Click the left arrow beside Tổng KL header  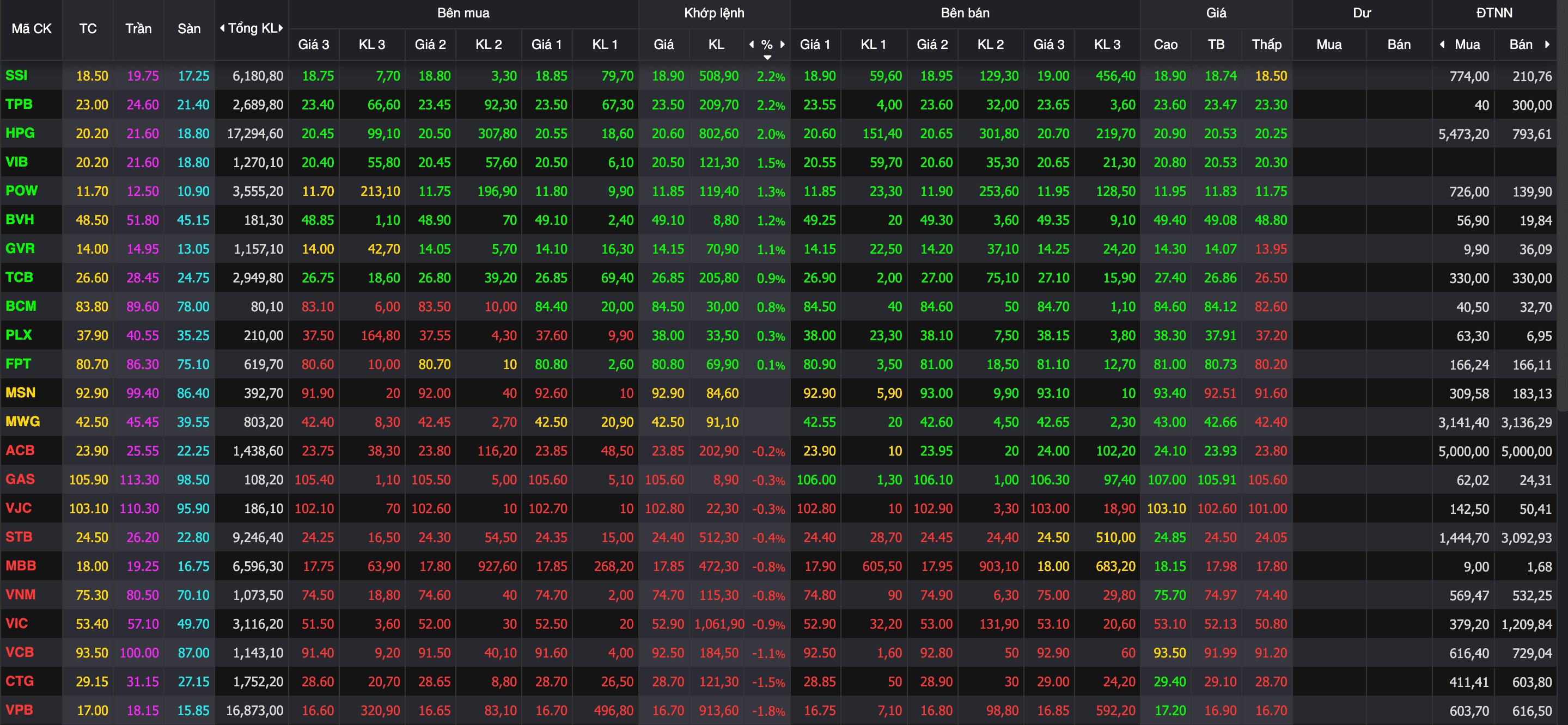pos(222,28)
